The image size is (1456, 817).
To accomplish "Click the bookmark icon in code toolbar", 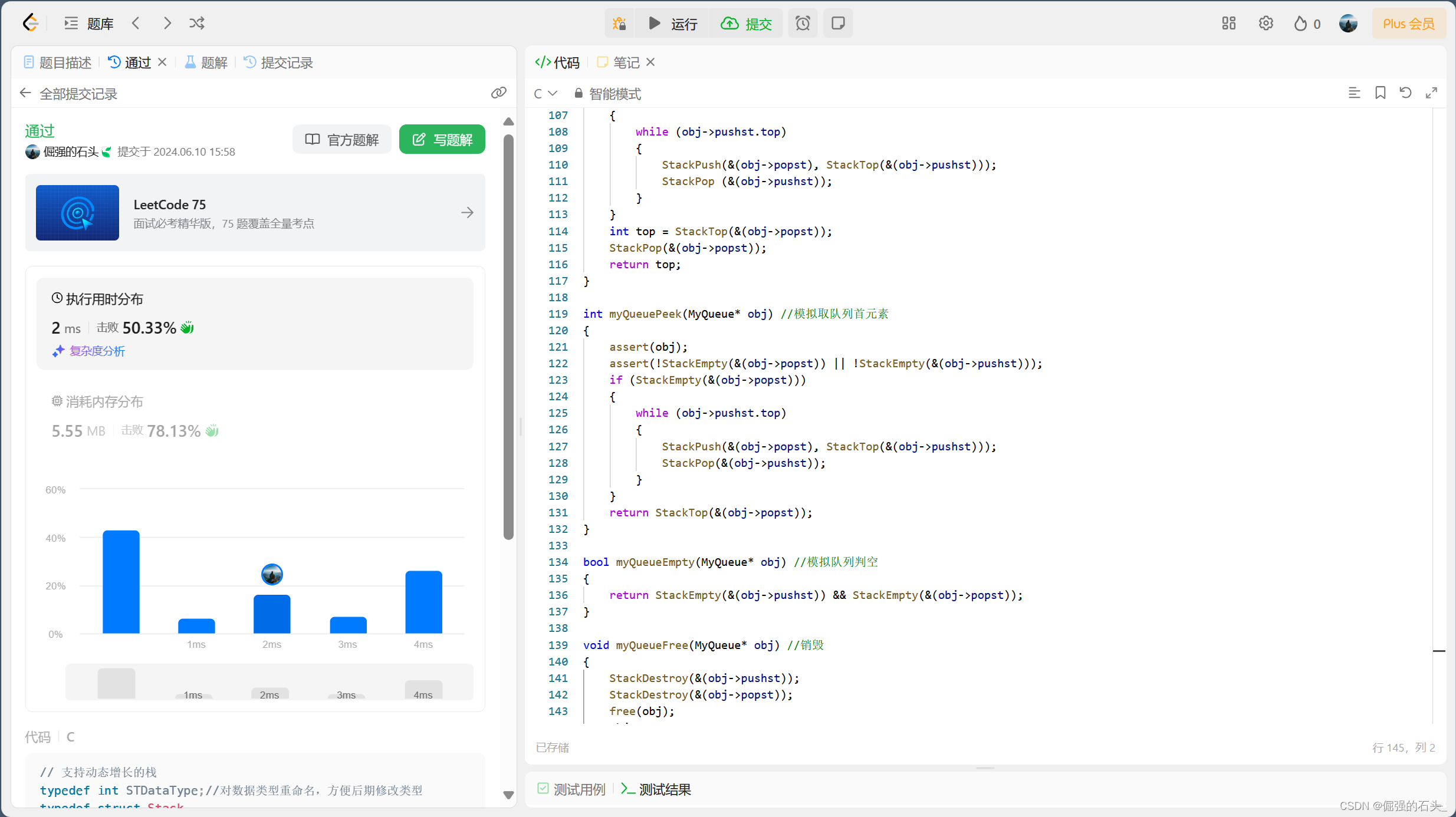I will pos(1381,93).
